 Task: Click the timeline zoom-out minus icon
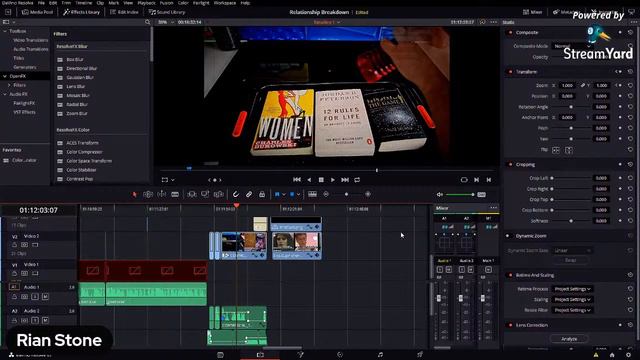coord(326,195)
